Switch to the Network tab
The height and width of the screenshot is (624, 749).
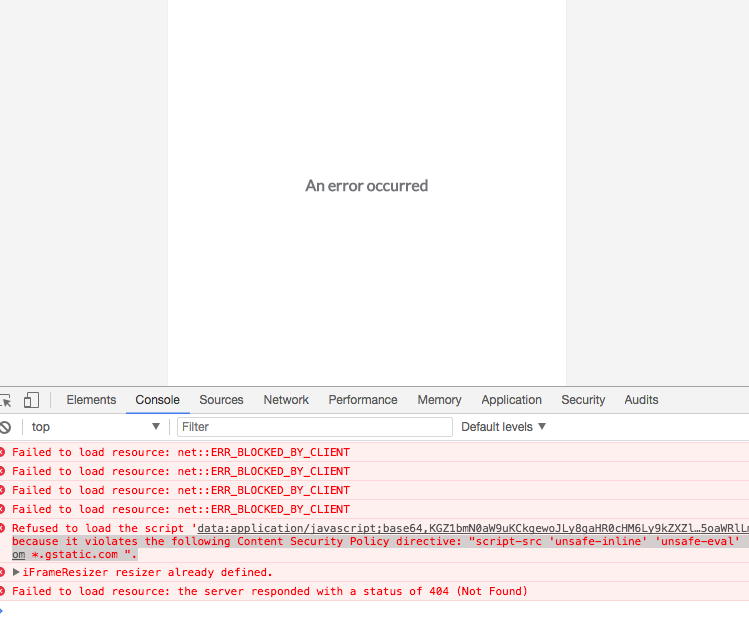coord(286,400)
